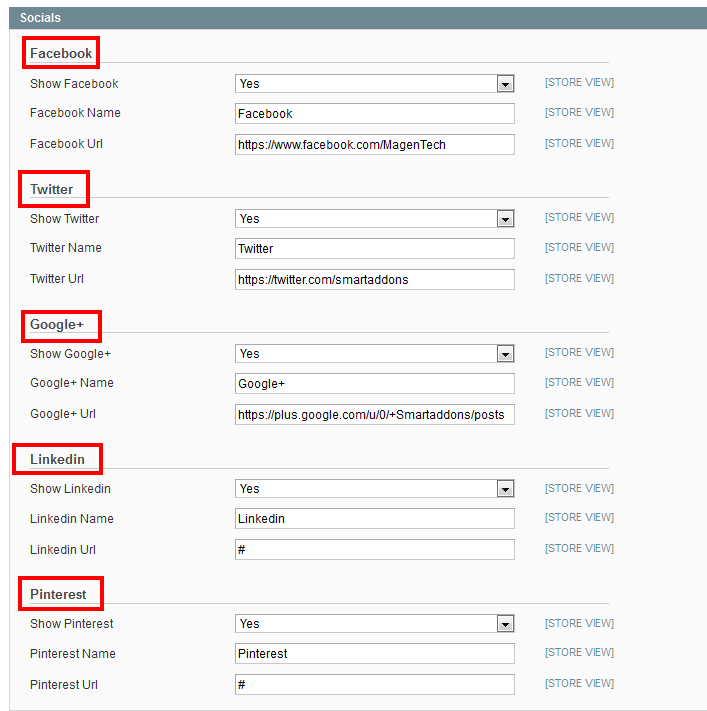Click the Show Pinterest label
Image resolution: width=707 pixels, height=711 pixels.
click(x=72, y=623)
